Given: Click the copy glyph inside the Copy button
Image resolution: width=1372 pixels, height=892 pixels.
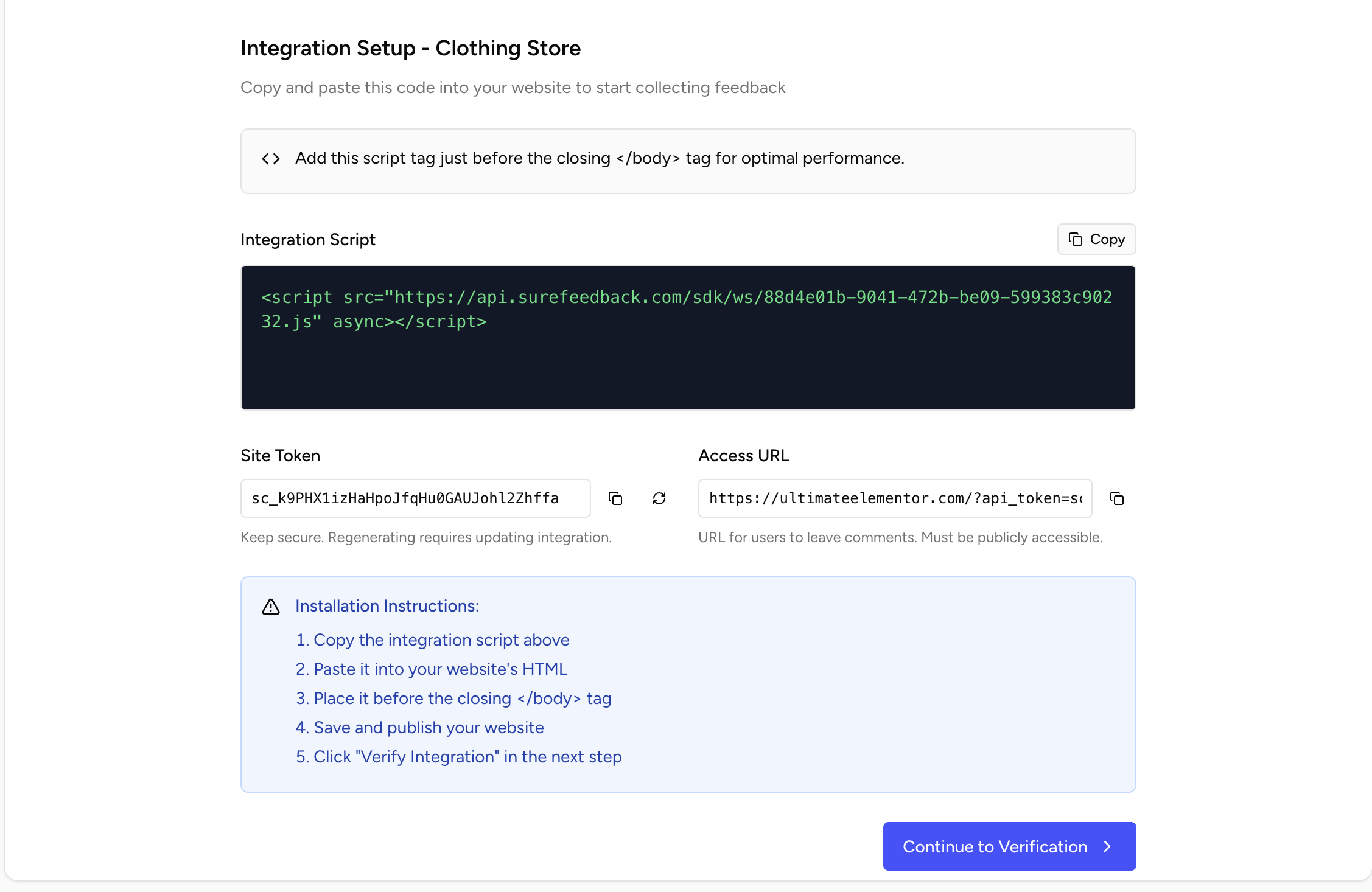Looking at the screenshot, I should (1076, 239).
